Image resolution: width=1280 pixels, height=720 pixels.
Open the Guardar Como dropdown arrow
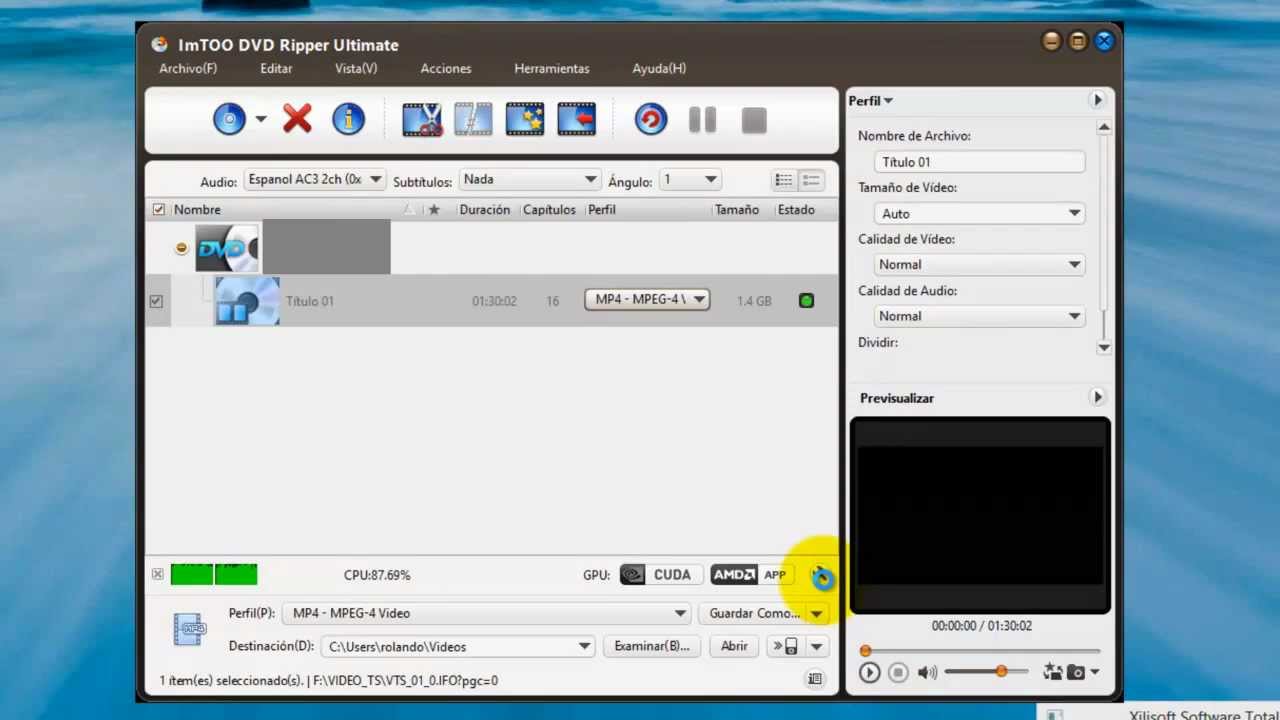(x=817, y=613)
